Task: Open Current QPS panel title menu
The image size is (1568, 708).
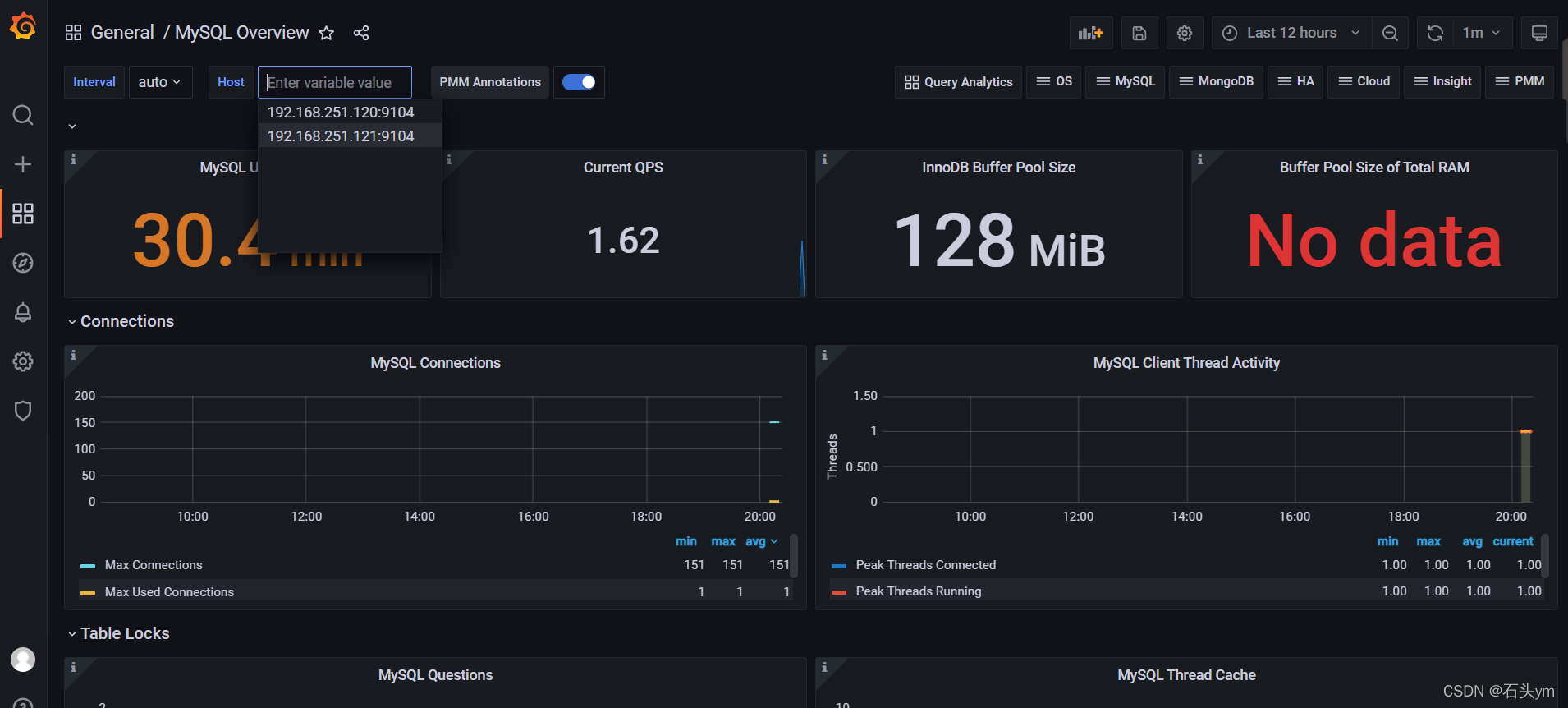Action: [x=623, y=168]
